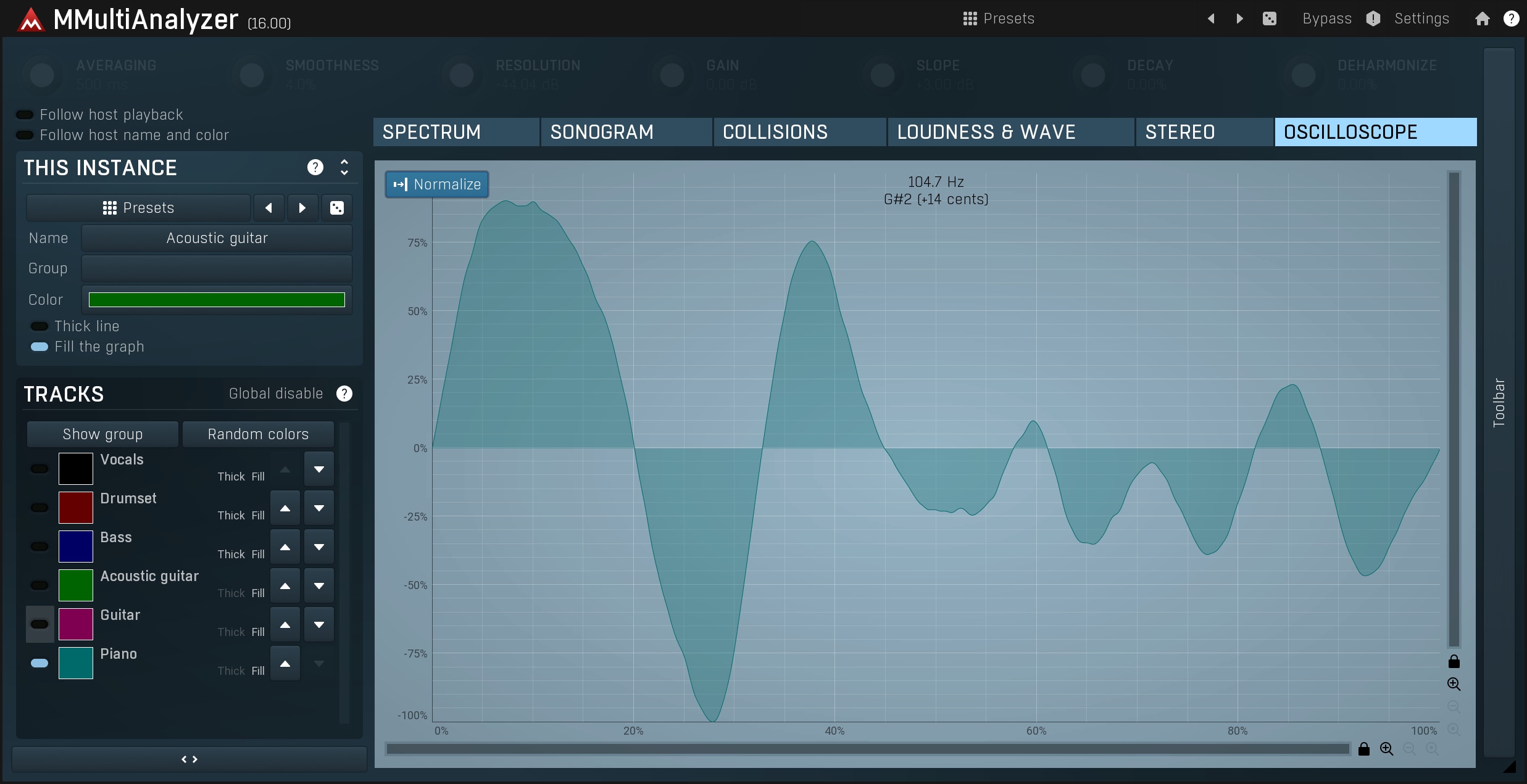Open help via top-right question mark

pyautogui.click(x=1511, y=19)
